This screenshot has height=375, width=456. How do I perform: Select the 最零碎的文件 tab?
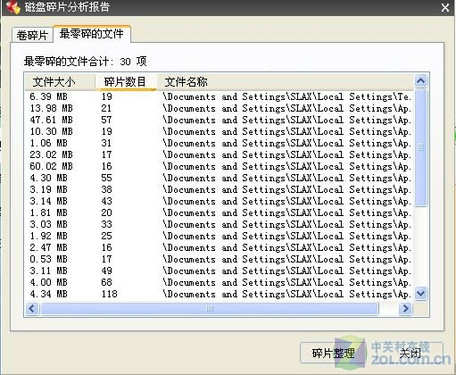92,34
